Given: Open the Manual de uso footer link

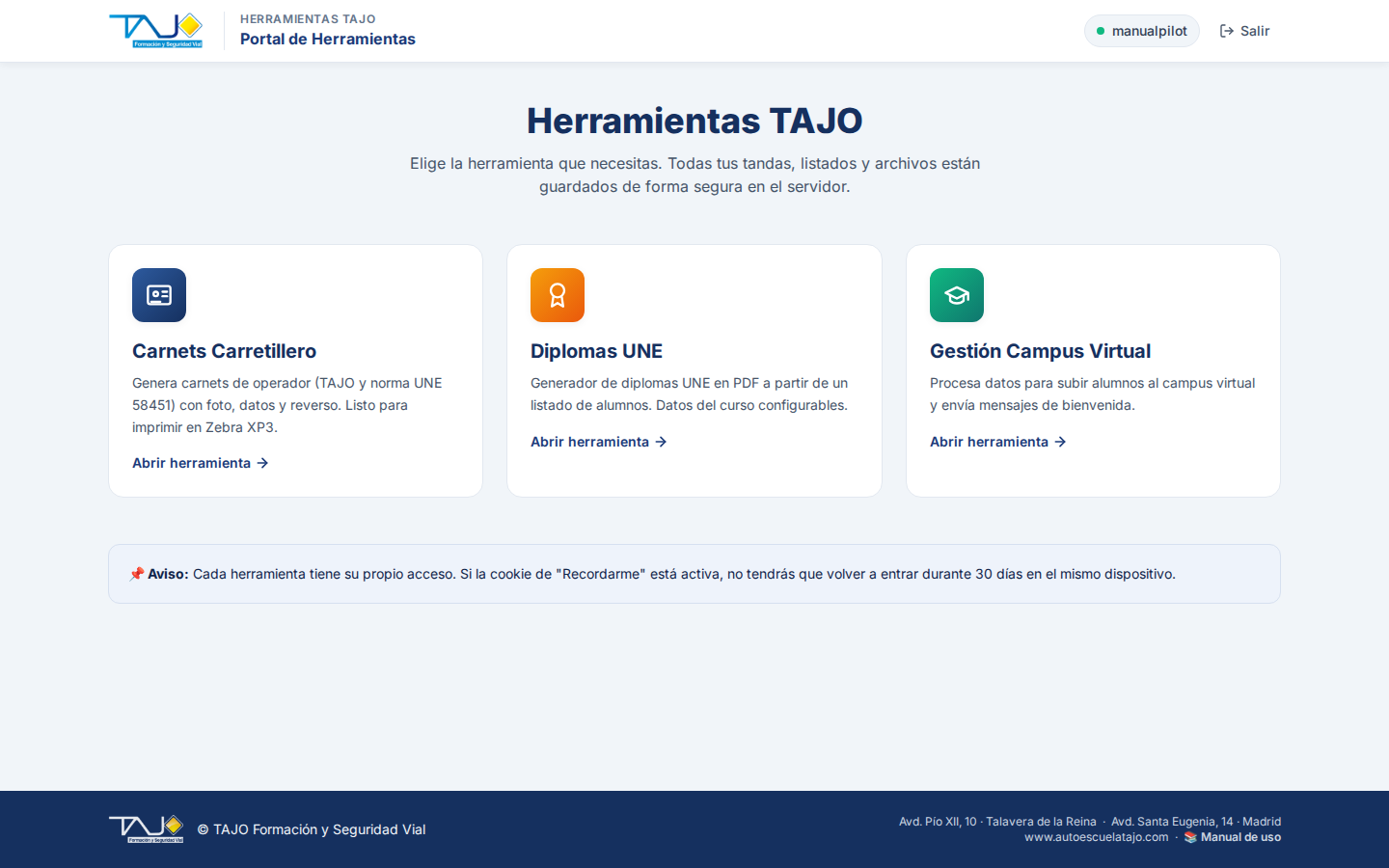Looking at the screenshot, I should tap(1233, 837).
